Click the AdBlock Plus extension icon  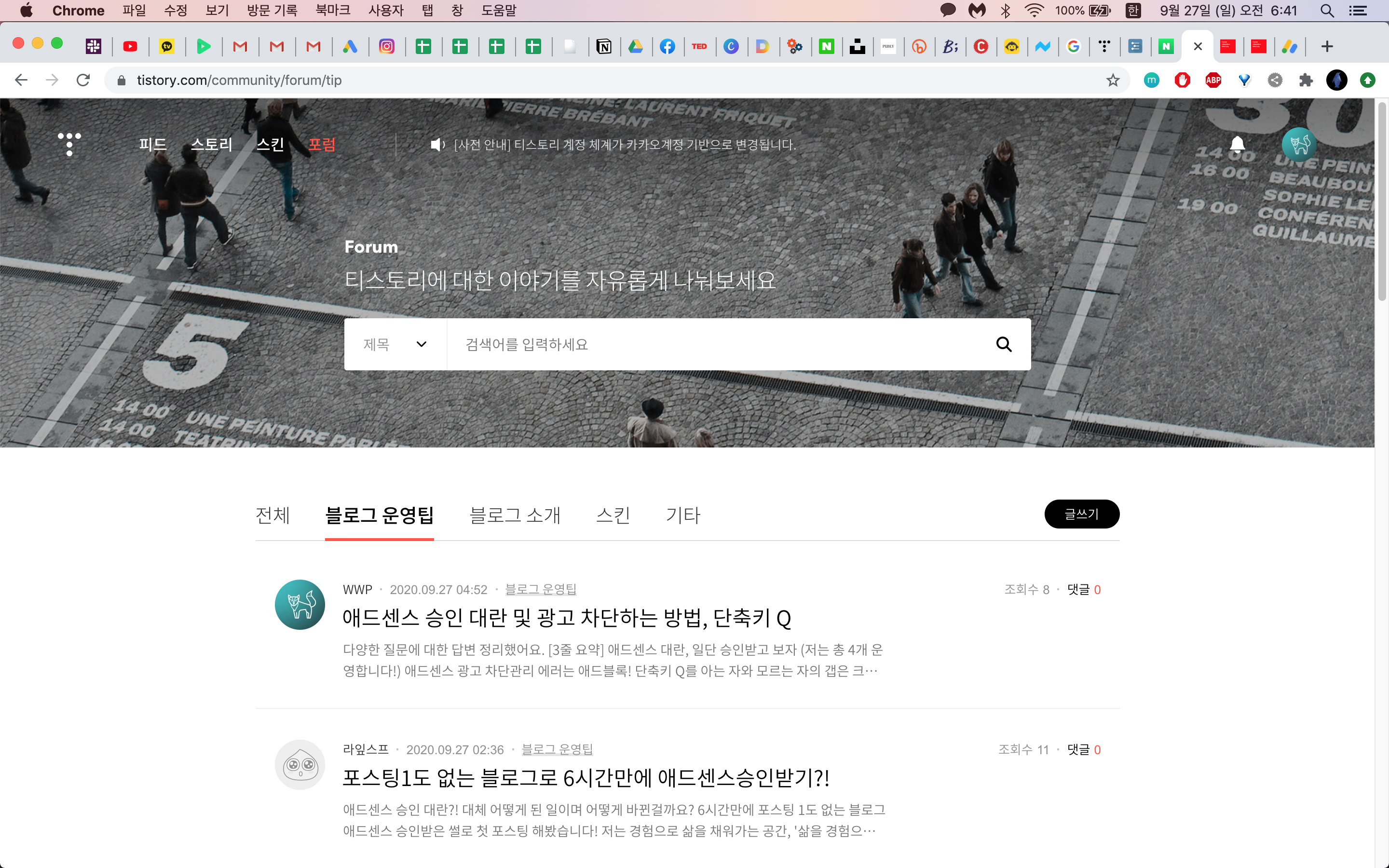point(1213,81)
